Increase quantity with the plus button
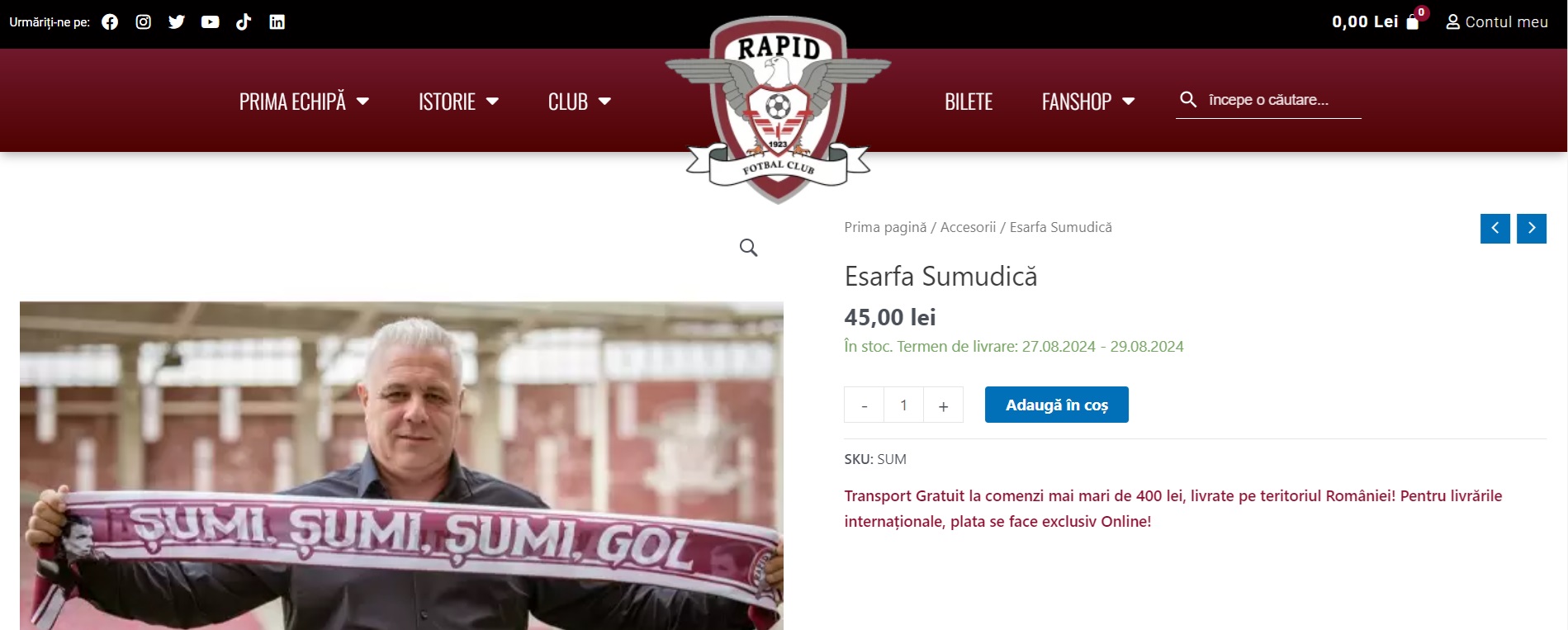Screen dimensions: 1568x630 click(x=943, y=405)
